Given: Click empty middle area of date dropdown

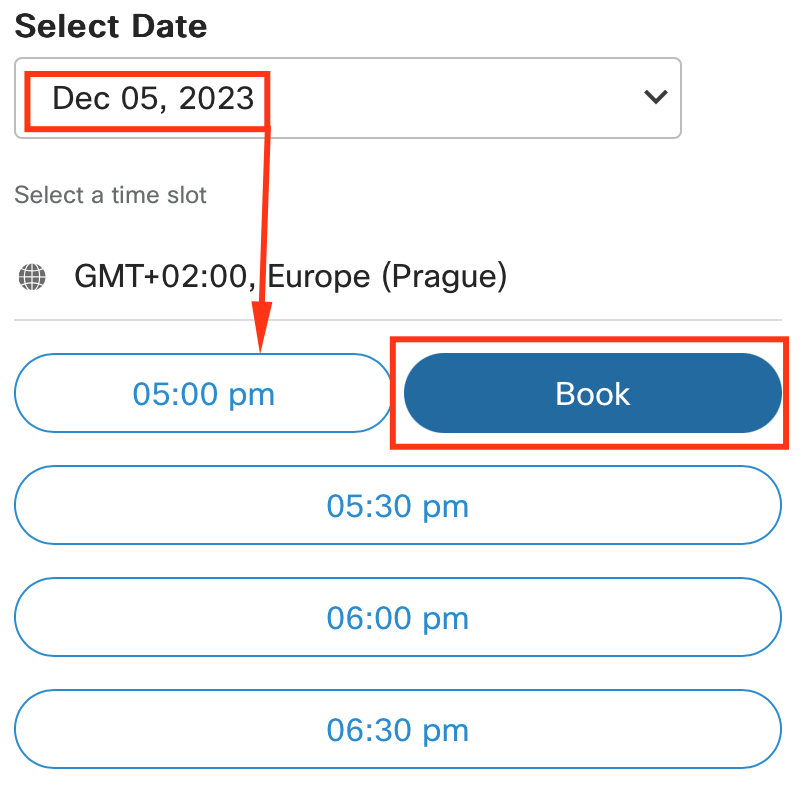Looking at the screenshot, I should coord(450,98).
